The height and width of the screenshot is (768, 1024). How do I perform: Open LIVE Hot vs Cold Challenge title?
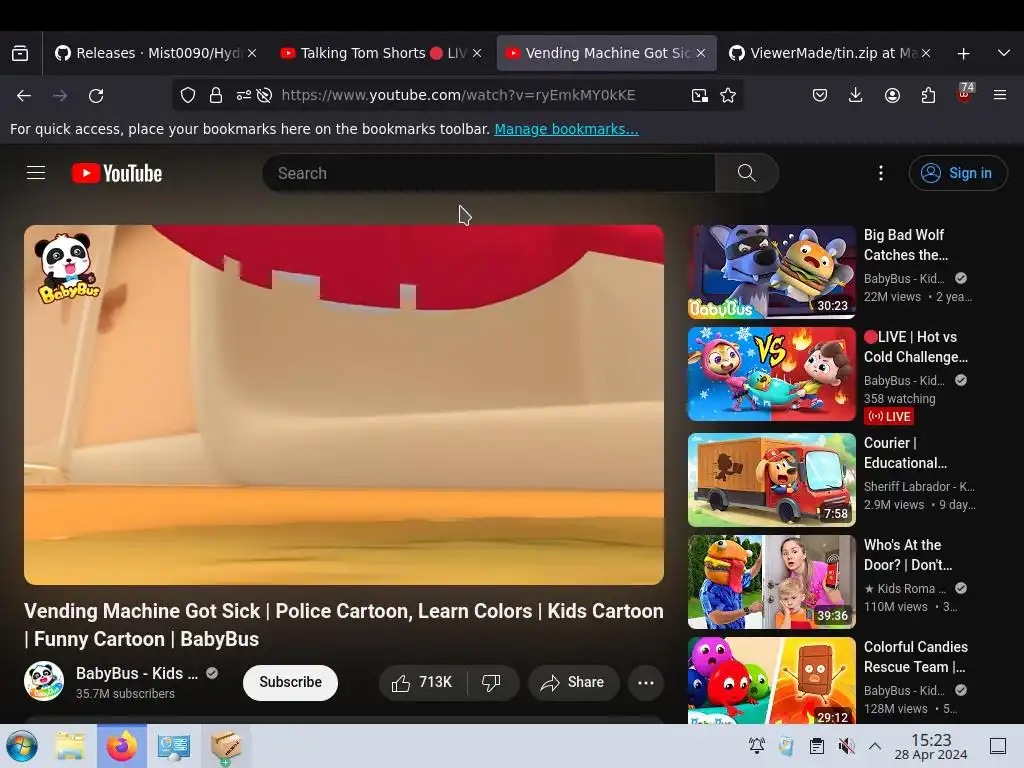tap(916, 347)
